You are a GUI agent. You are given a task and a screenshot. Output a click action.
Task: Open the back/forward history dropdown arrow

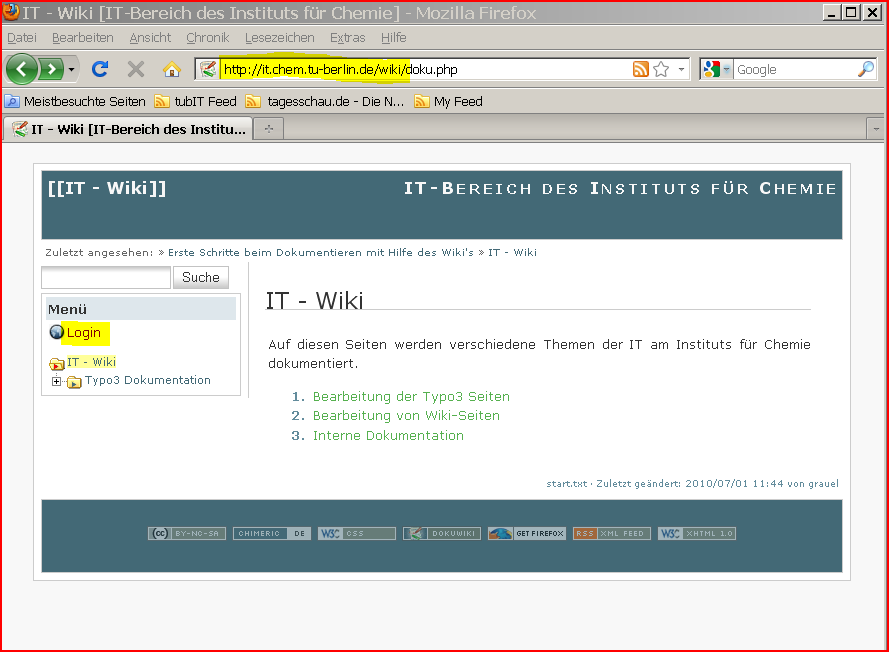tap(72, 69)
